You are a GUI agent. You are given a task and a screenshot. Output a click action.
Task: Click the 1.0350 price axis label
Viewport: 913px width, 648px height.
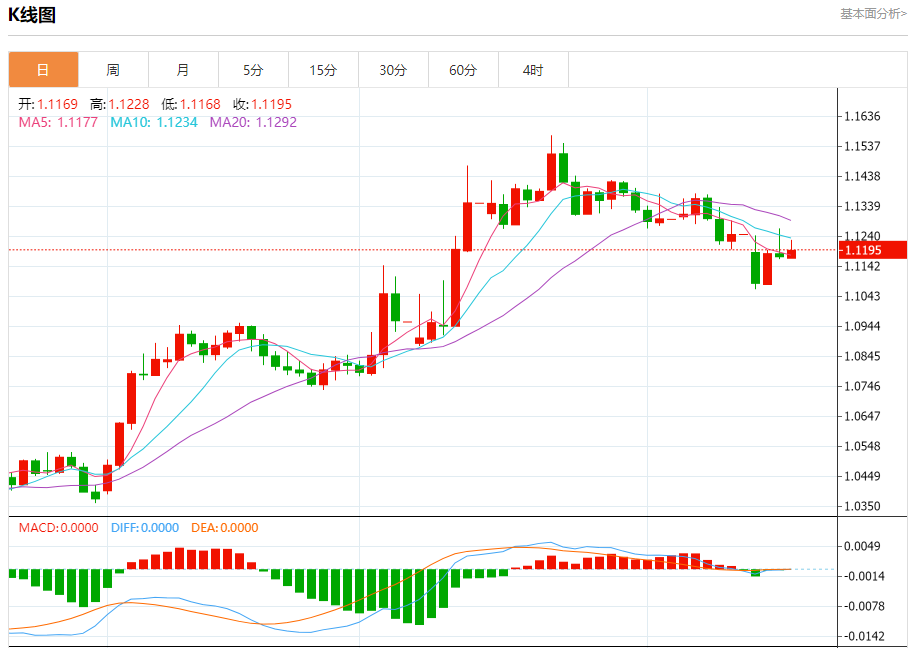(862, 507)
